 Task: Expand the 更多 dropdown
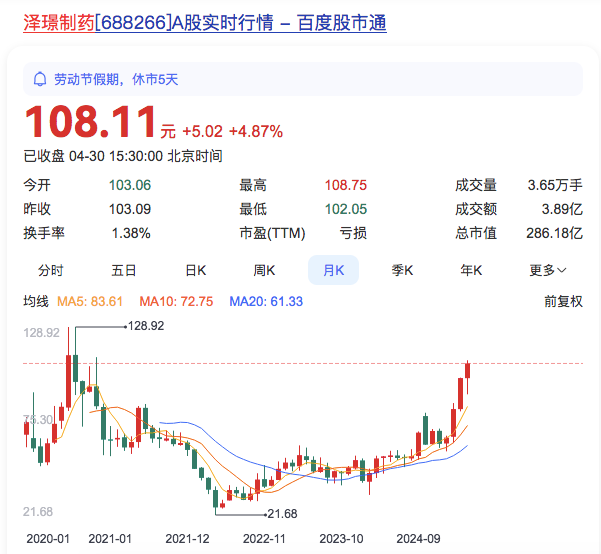coord(548,270)
